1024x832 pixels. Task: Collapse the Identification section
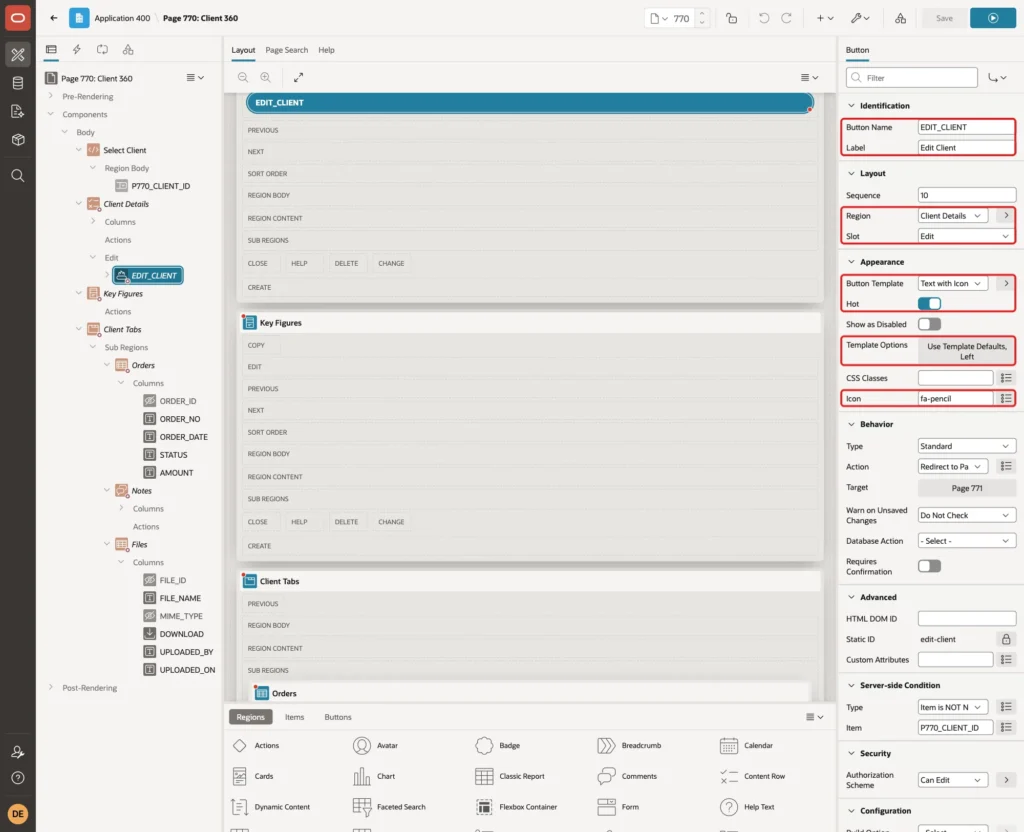pyautogui.click(x=851, y=106)
